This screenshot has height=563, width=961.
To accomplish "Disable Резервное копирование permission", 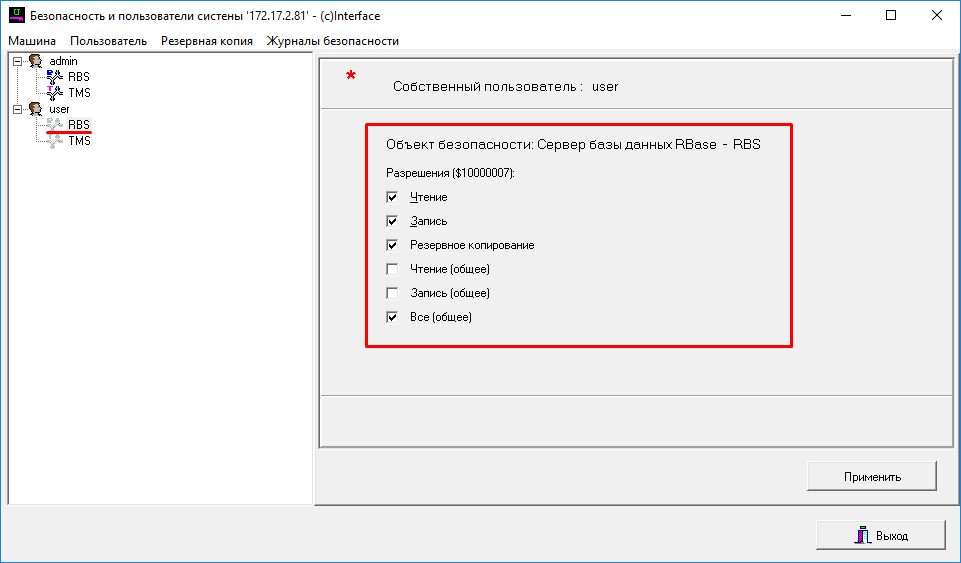I will pyautogui.click(x=392, y=245).
